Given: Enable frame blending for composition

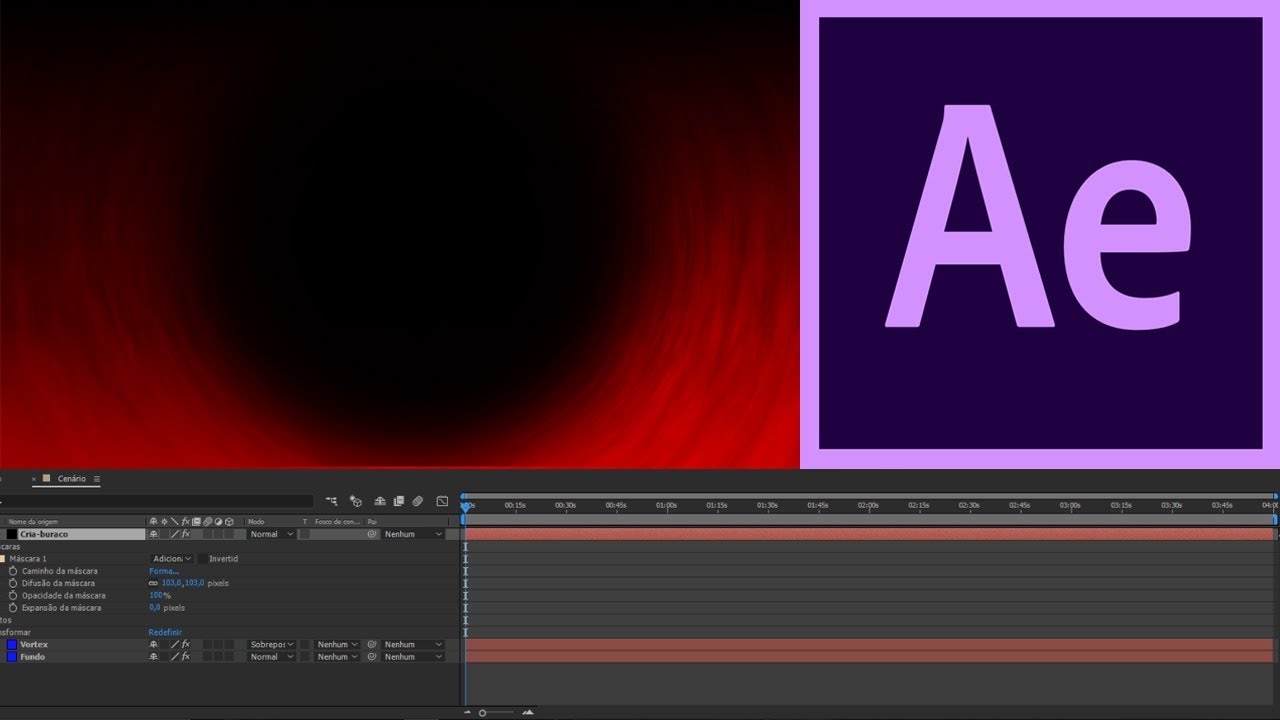Looking at the screenshot, I should [x=399, y=501].
